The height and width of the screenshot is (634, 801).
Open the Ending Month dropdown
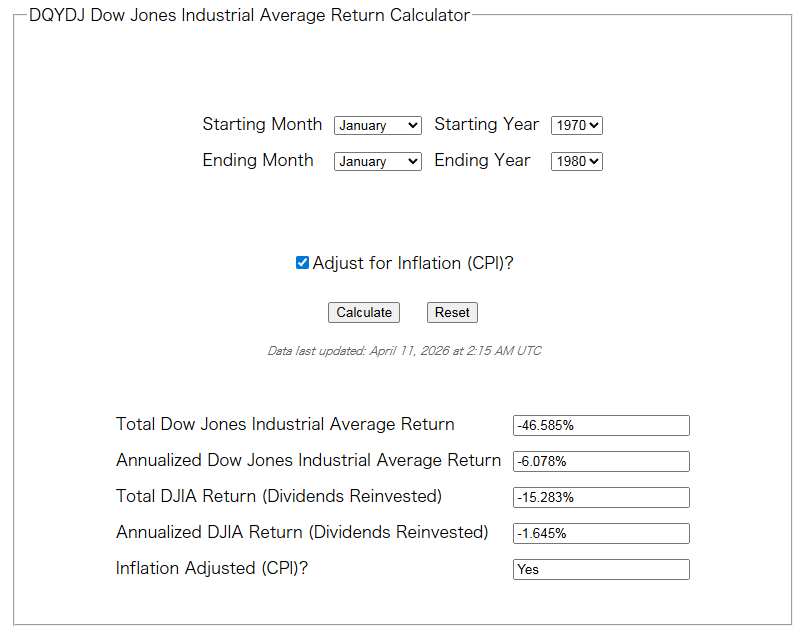[x=377, y=161]
